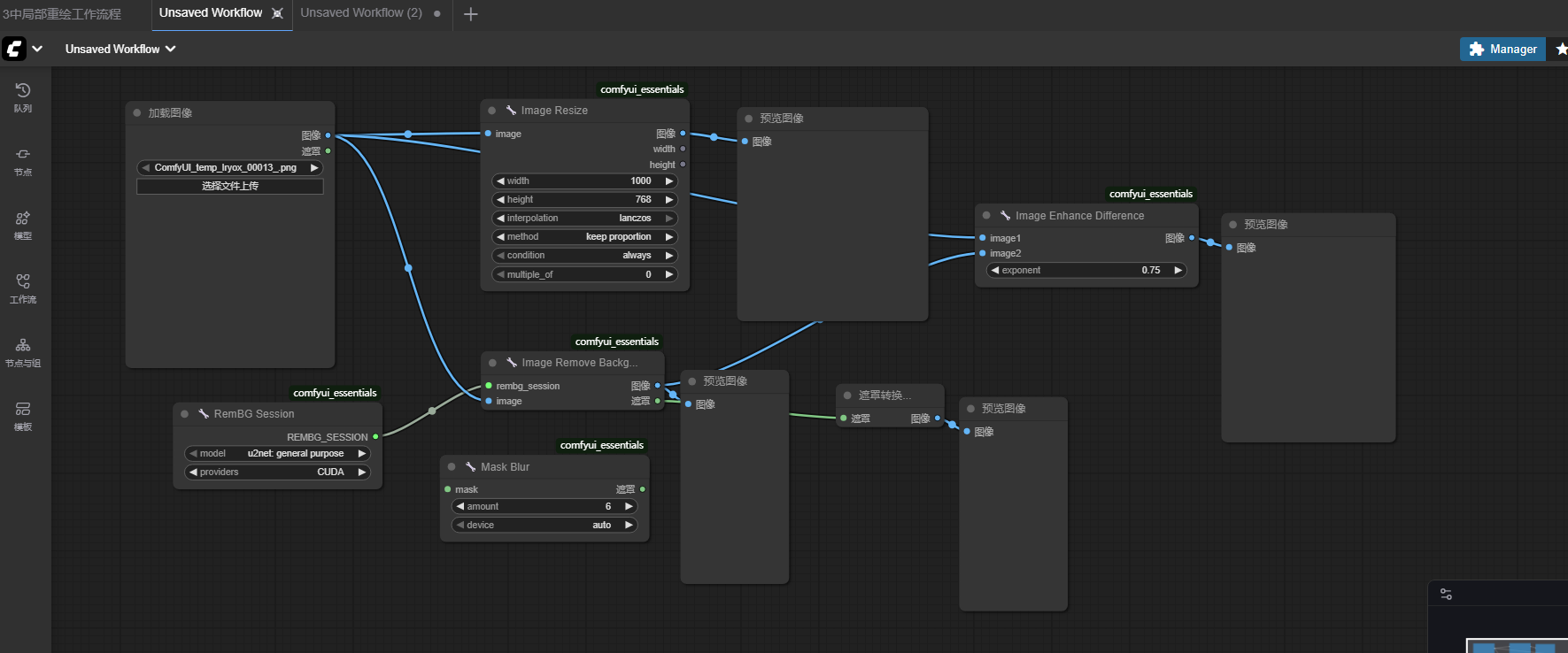Open the interpolation lanczos dropdown
This screenshot has height=653, width=1568.
coord(584,219)
